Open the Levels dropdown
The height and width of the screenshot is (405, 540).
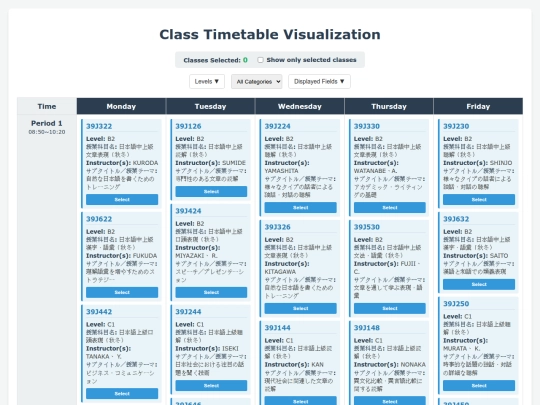(207, 82)
